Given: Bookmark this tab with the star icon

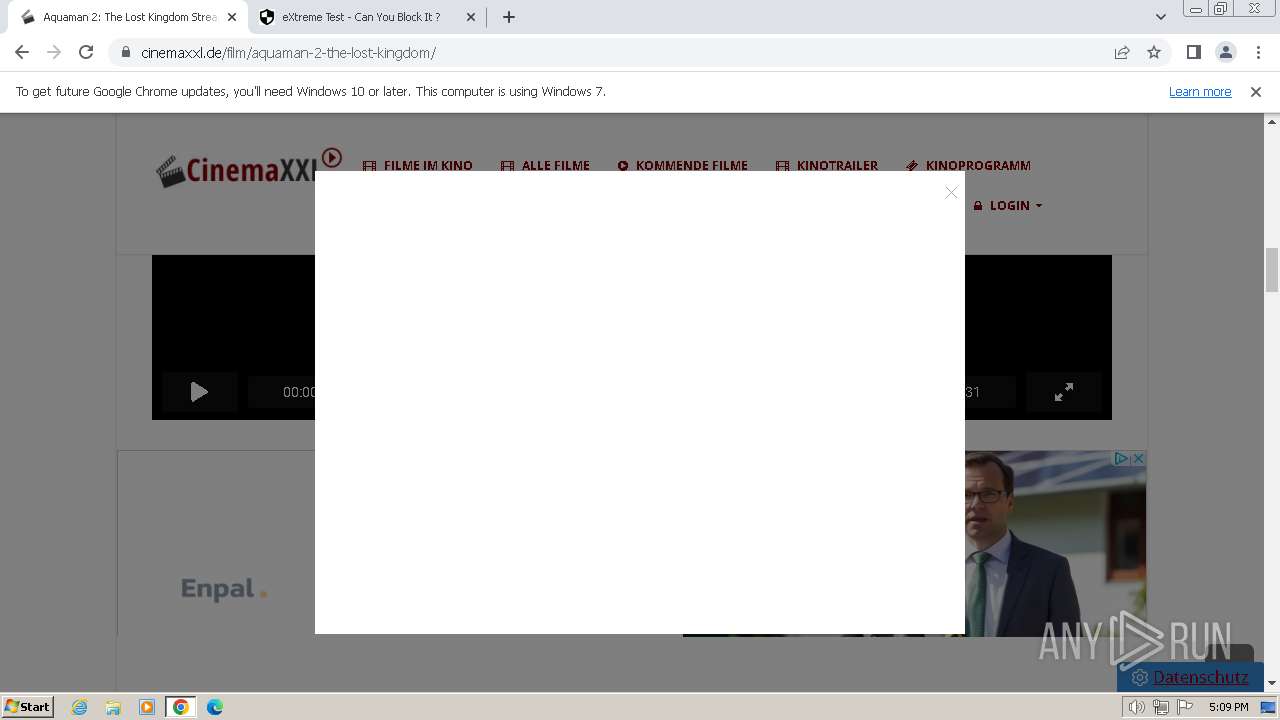Looking at the screenshot, I should (x=1154, y=52).
